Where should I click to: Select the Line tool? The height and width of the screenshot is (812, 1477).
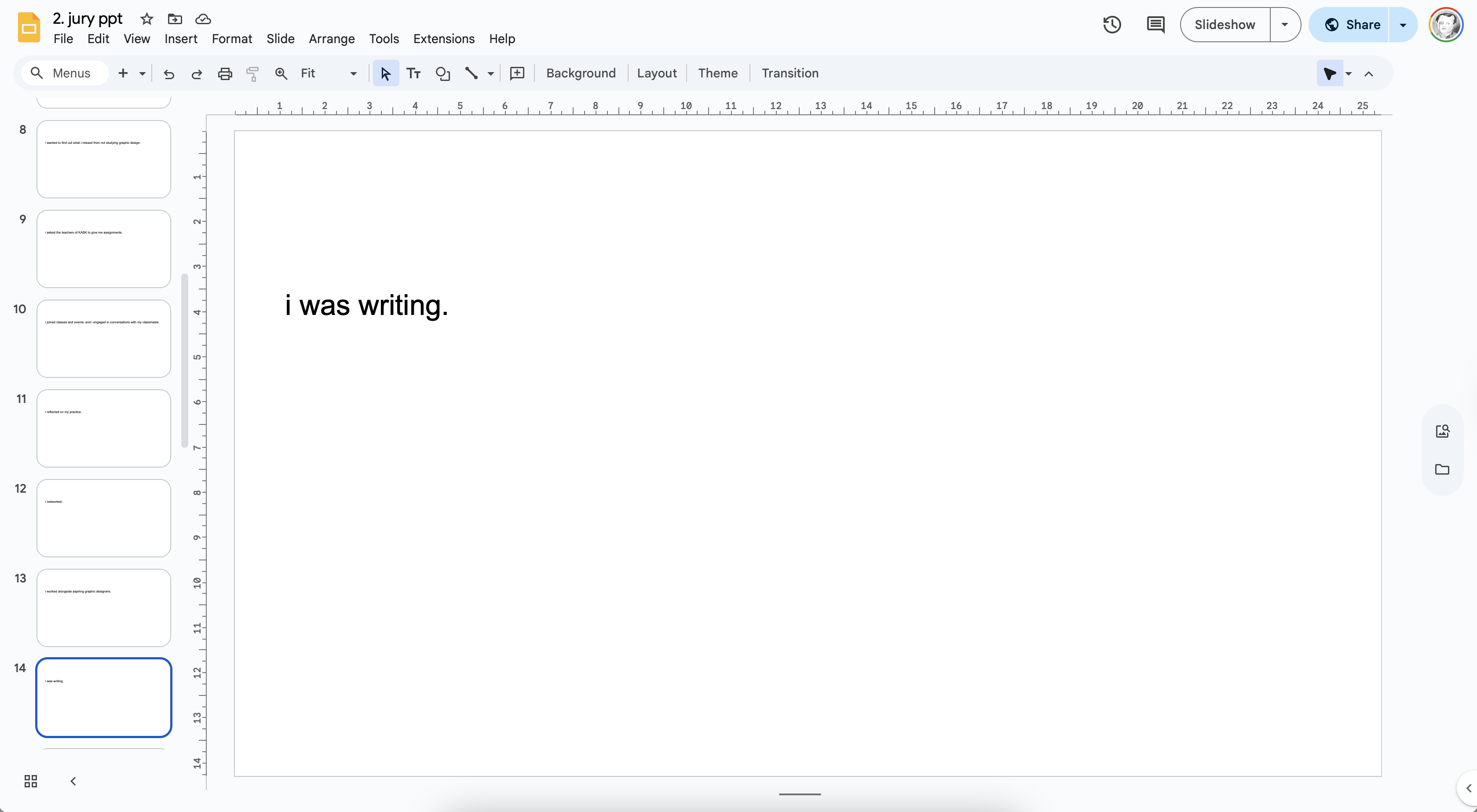(472, 73)
